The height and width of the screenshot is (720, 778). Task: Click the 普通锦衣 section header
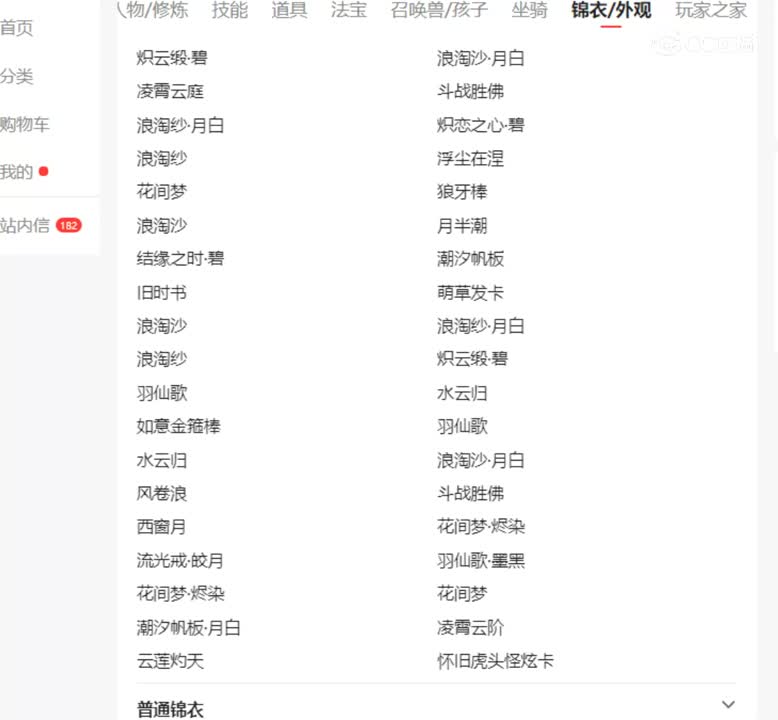click(170, 709)
